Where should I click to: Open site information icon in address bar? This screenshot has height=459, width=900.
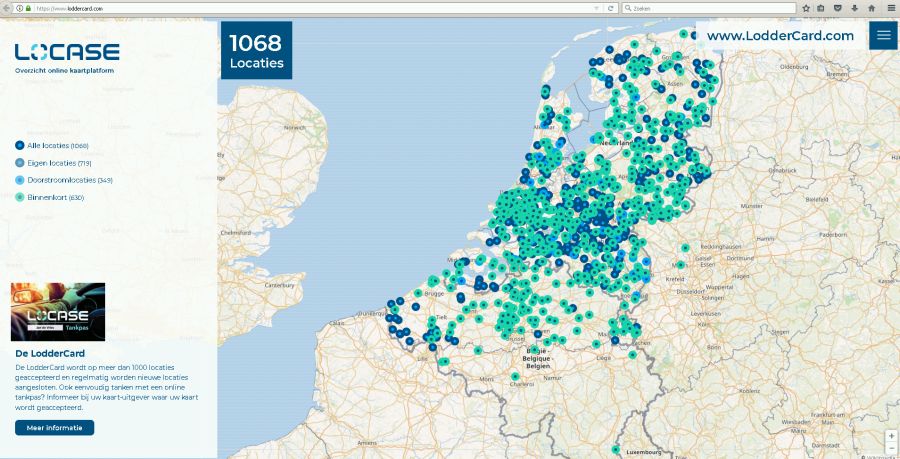pyautogui.click(x=20, y=9)
